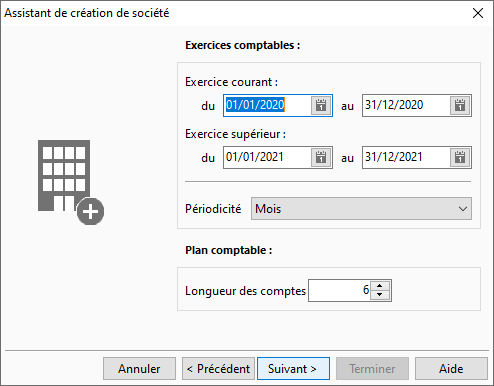
Task: Open calendar picker for 01/01/2021 start date
Action: point(321,157)
